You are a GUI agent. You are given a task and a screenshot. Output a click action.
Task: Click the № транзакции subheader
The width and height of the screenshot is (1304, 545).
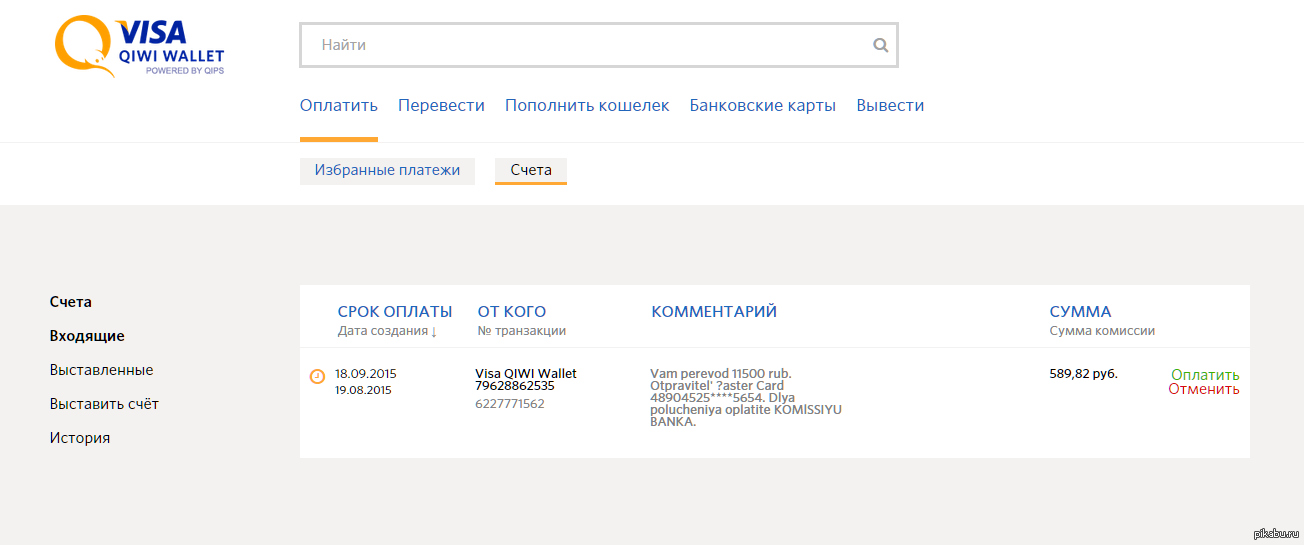pyautogui.click(x=522, y=331)
